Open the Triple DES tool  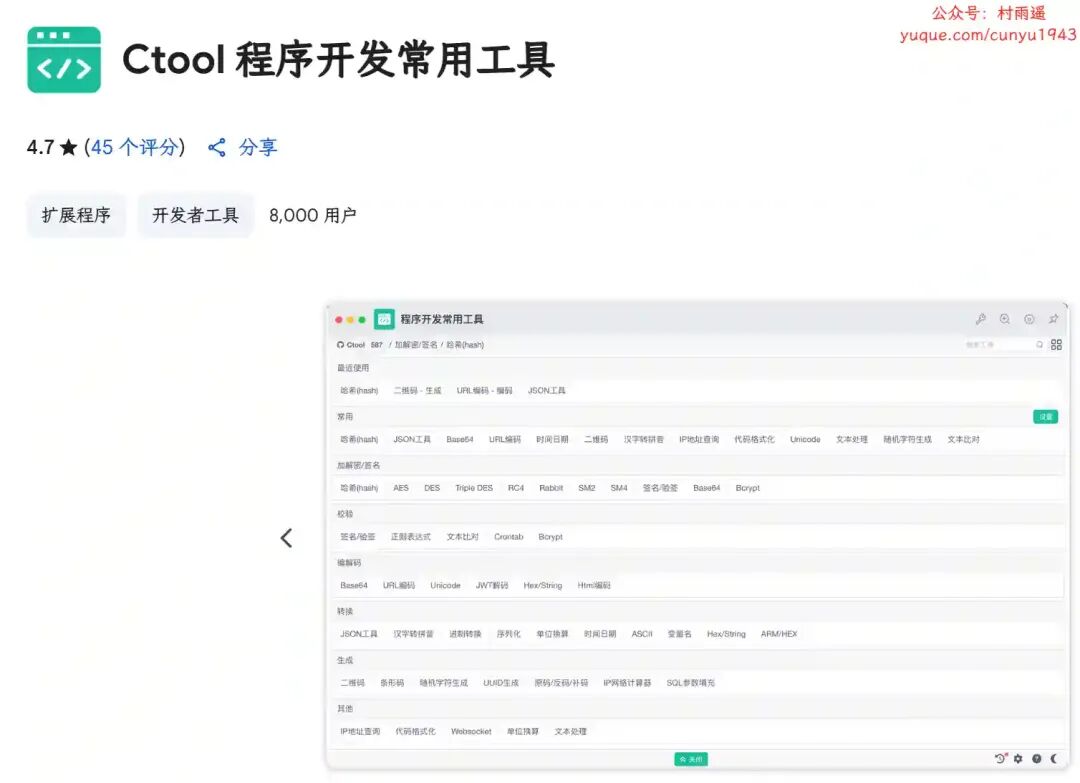pos(474,488)
